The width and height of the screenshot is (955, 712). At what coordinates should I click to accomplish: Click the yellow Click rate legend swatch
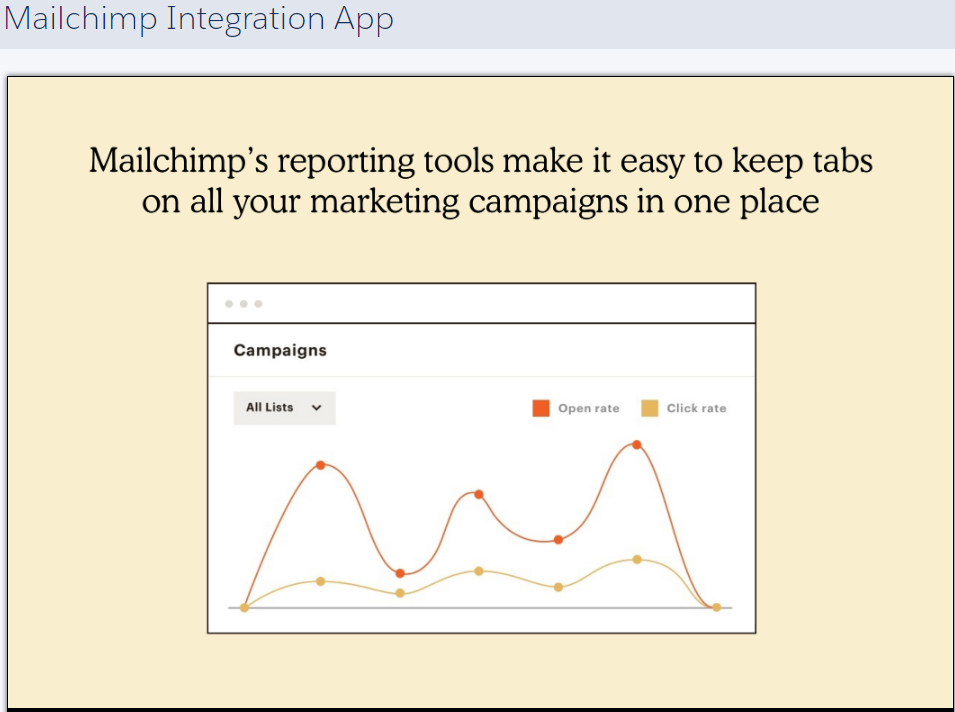[x=649, y=408]
